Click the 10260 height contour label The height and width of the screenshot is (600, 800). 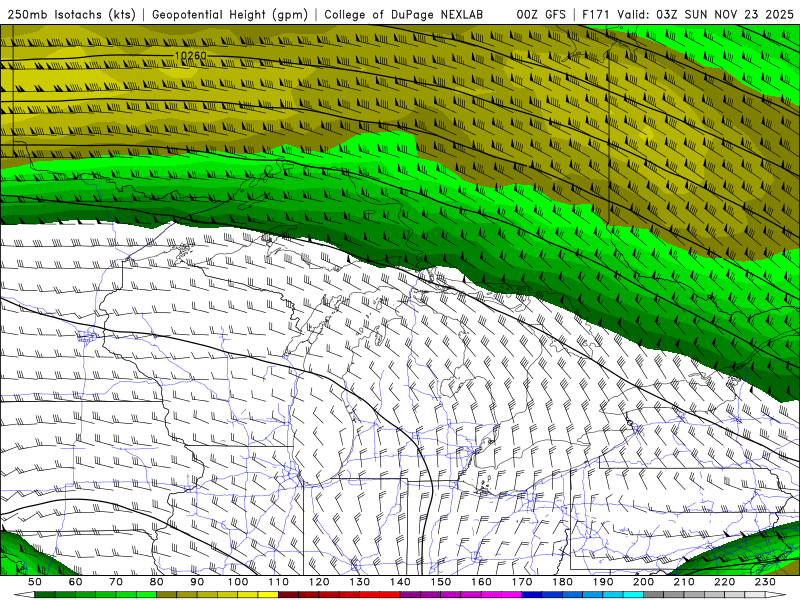coord(190,56)
